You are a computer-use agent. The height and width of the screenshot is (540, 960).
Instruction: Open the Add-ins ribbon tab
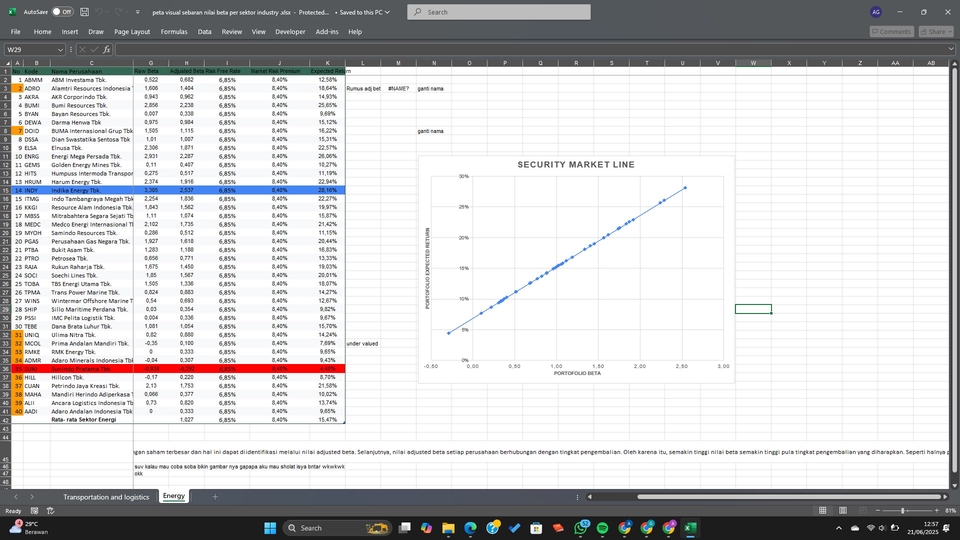[x=327, y=32]
